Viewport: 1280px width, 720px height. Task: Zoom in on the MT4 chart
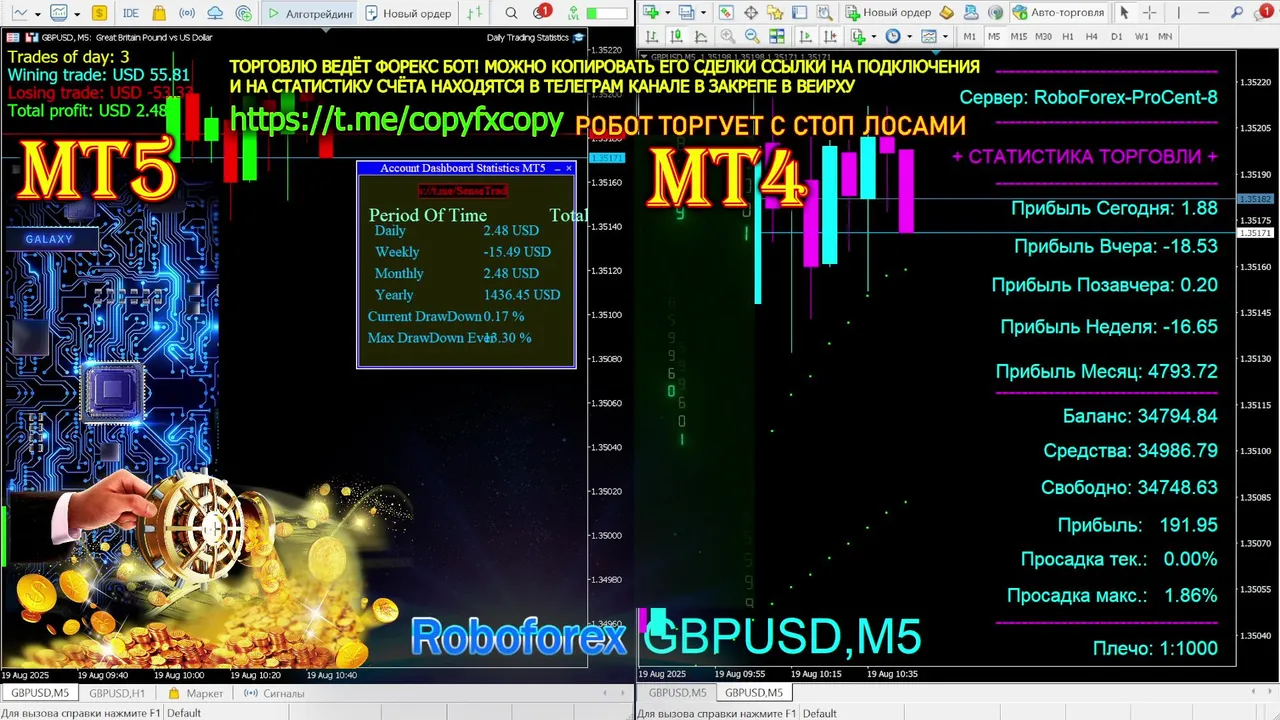coord(728,36)
